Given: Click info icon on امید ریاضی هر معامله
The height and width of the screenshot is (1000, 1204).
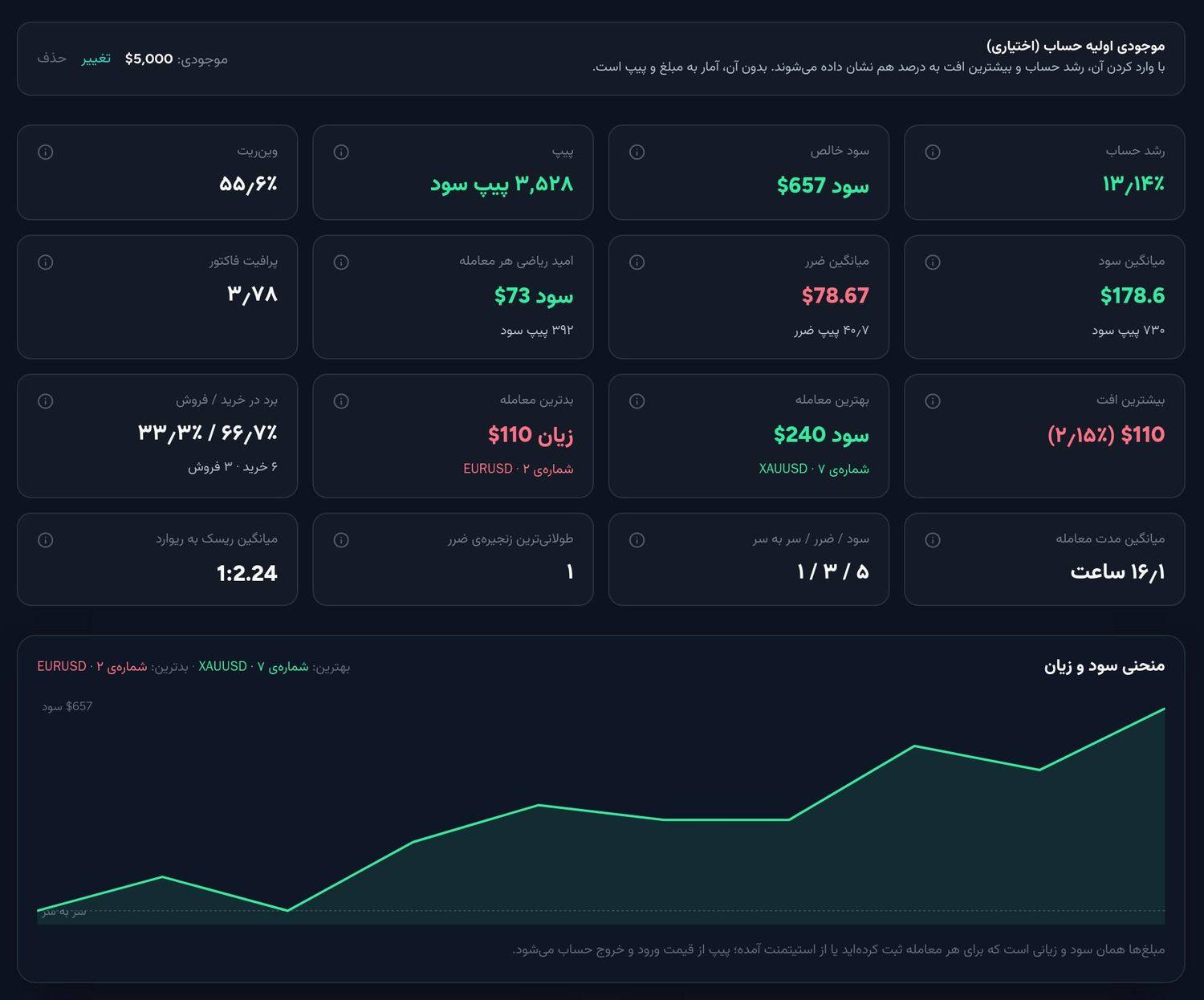Looking at the screenshot, I should 341,262.
